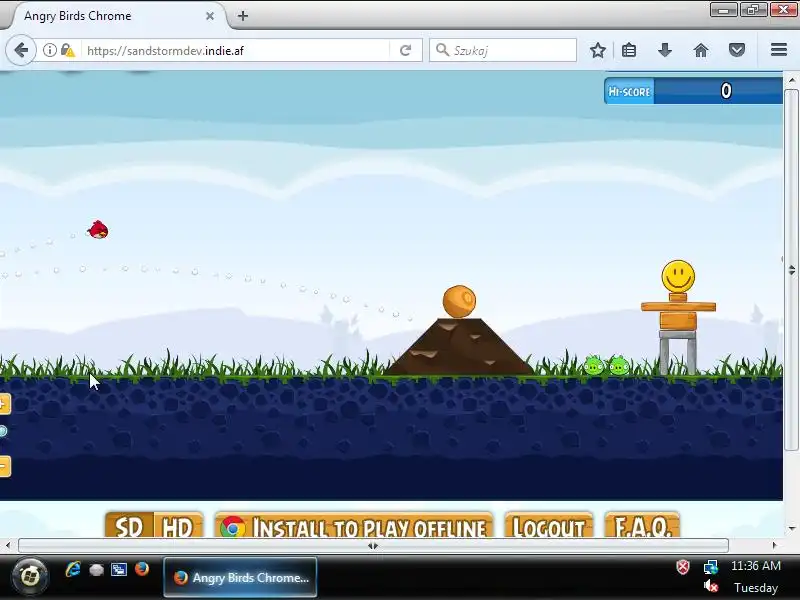Open the Windows Start button

30,577
